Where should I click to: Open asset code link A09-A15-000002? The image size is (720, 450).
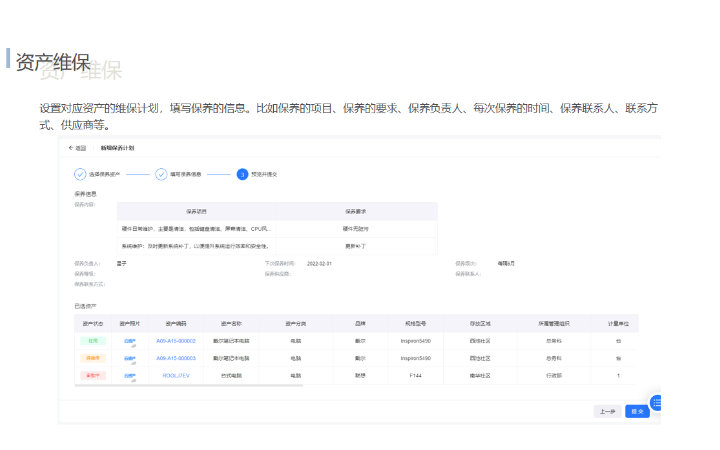point(176,341)
